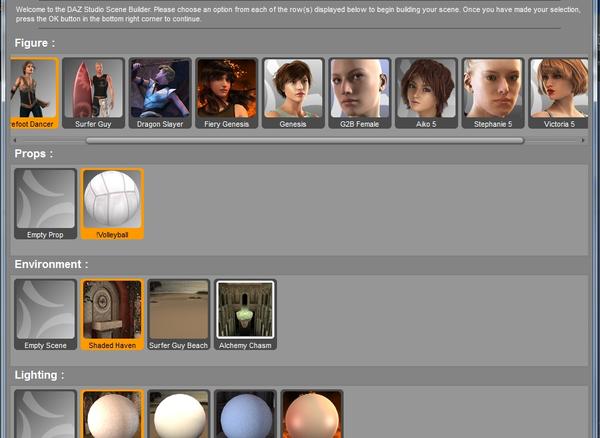Choose the Surfer Guy figure
Image resolution: width=600 pixels, height=438 pixels.
(93, 93)
